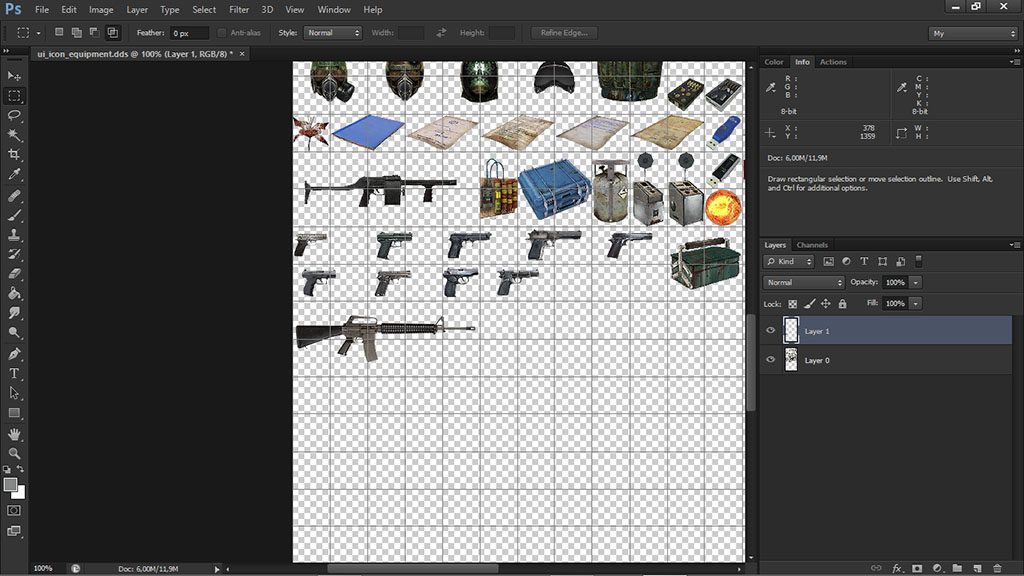Swap foreground and background colors

click(x=20, y=469)
